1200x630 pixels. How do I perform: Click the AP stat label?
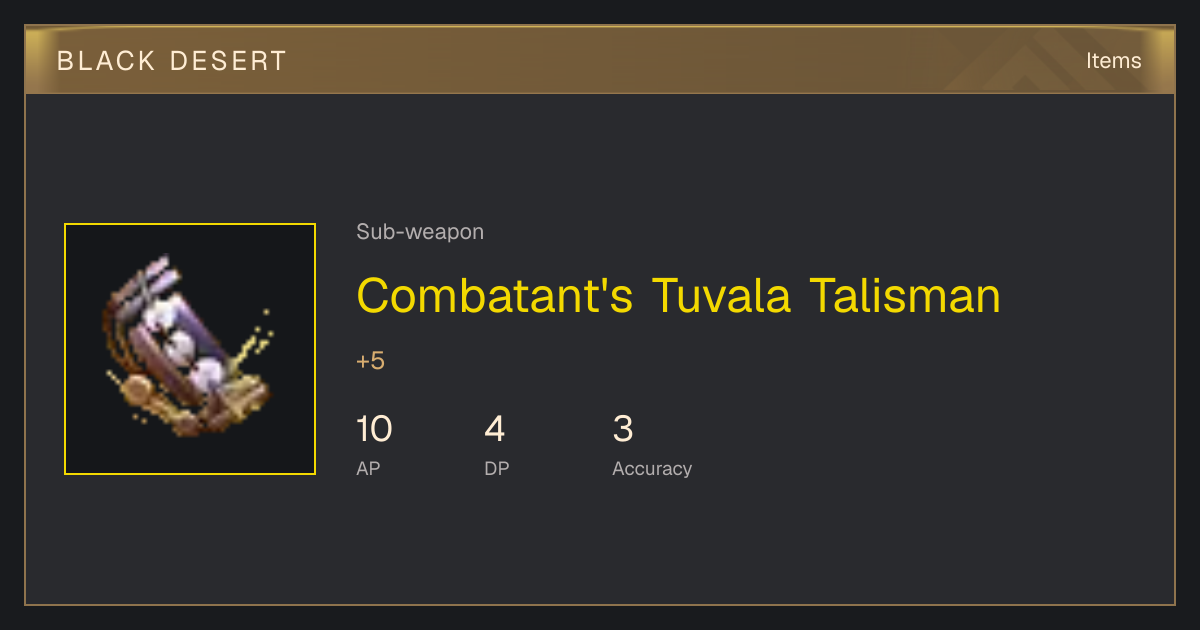tap(368, 468)
